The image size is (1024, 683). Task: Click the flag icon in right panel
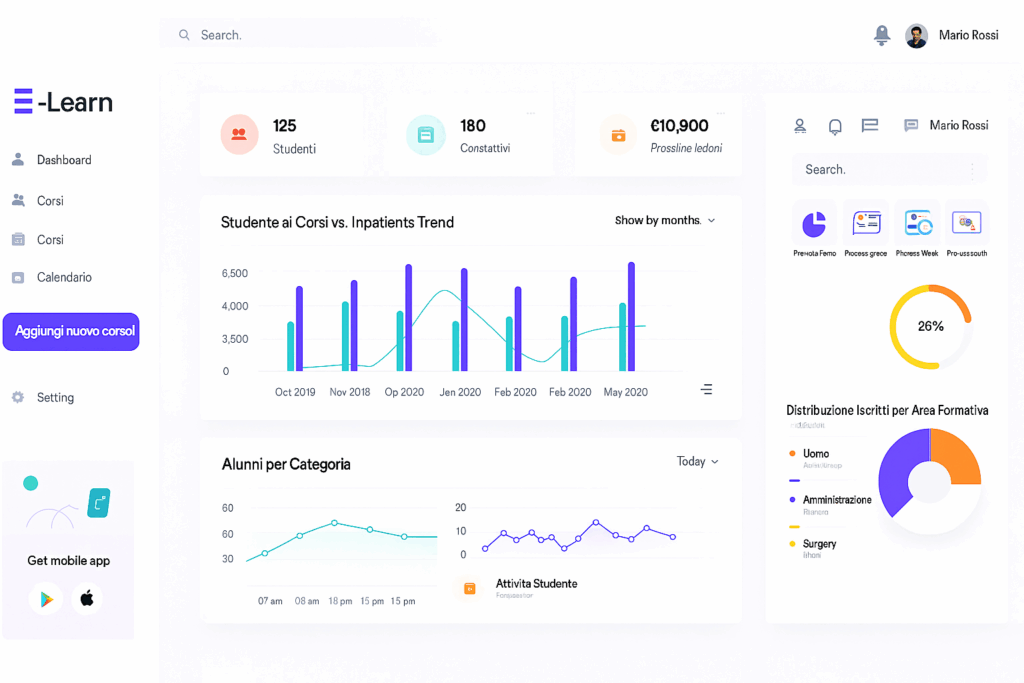(x=870, y=126)
